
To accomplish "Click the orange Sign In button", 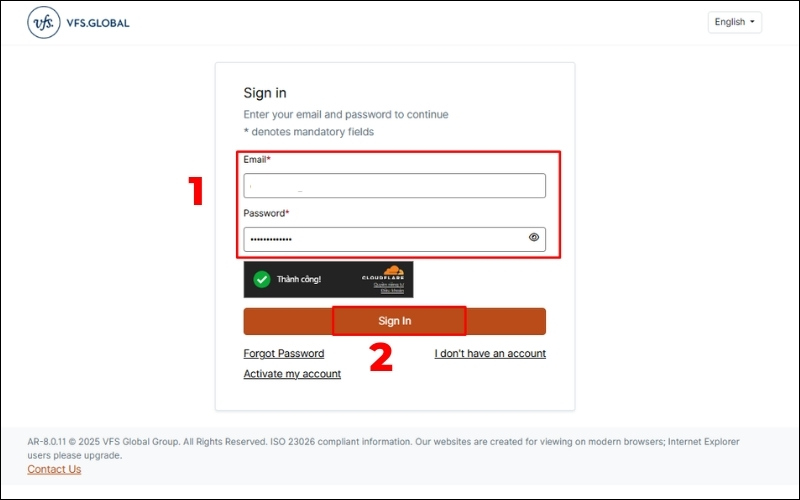I will 394,321.
